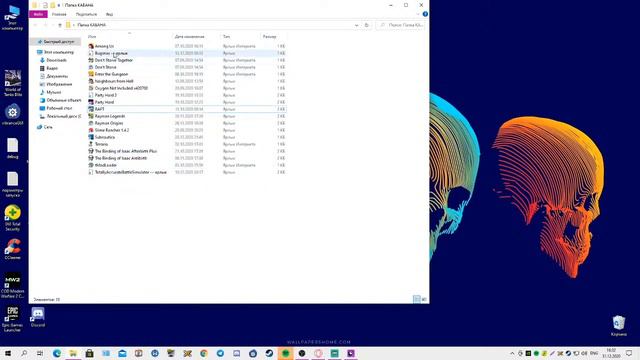Select the Enter the Gungeon shortcut
The image size is (640, 360).
click(111, 74)
